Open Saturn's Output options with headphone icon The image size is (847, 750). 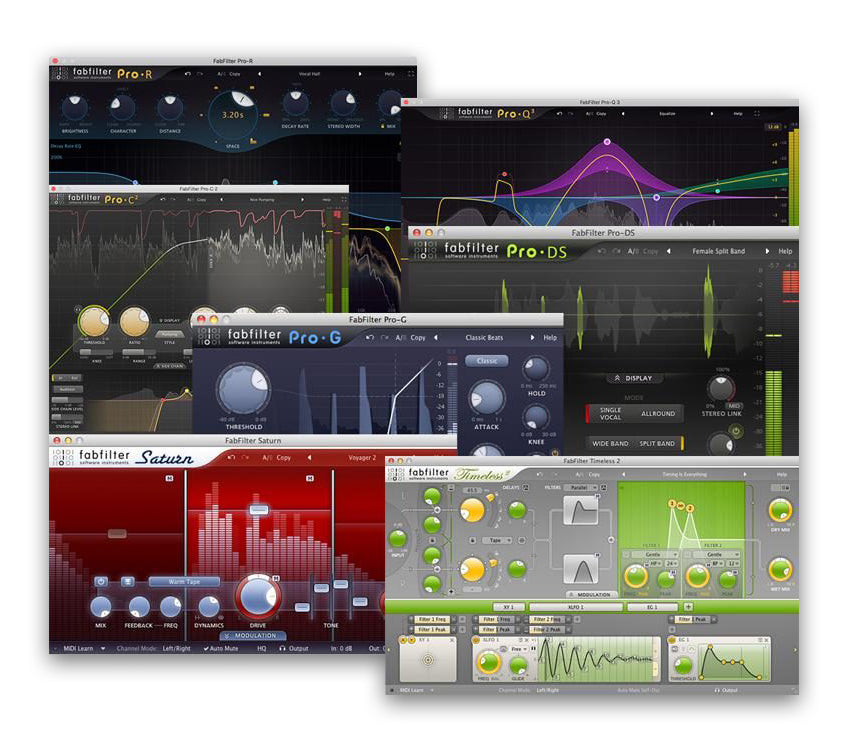[294, 648]
